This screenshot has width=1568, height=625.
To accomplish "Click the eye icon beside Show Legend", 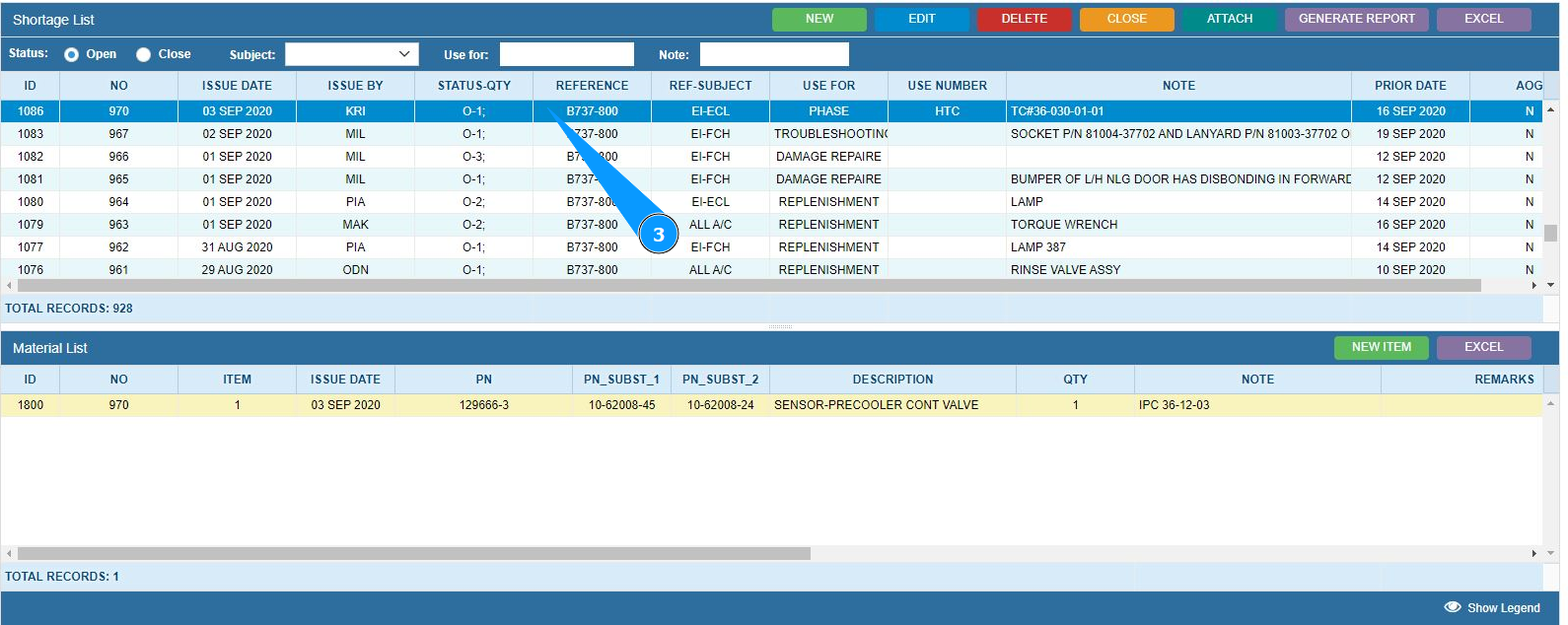I will [x=1452, y=607].
